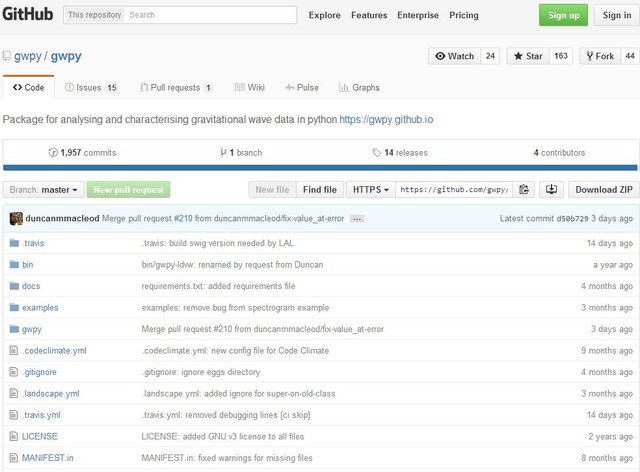Switch to the Issues tab
The image size is (640, 472).
coord(91,88)
